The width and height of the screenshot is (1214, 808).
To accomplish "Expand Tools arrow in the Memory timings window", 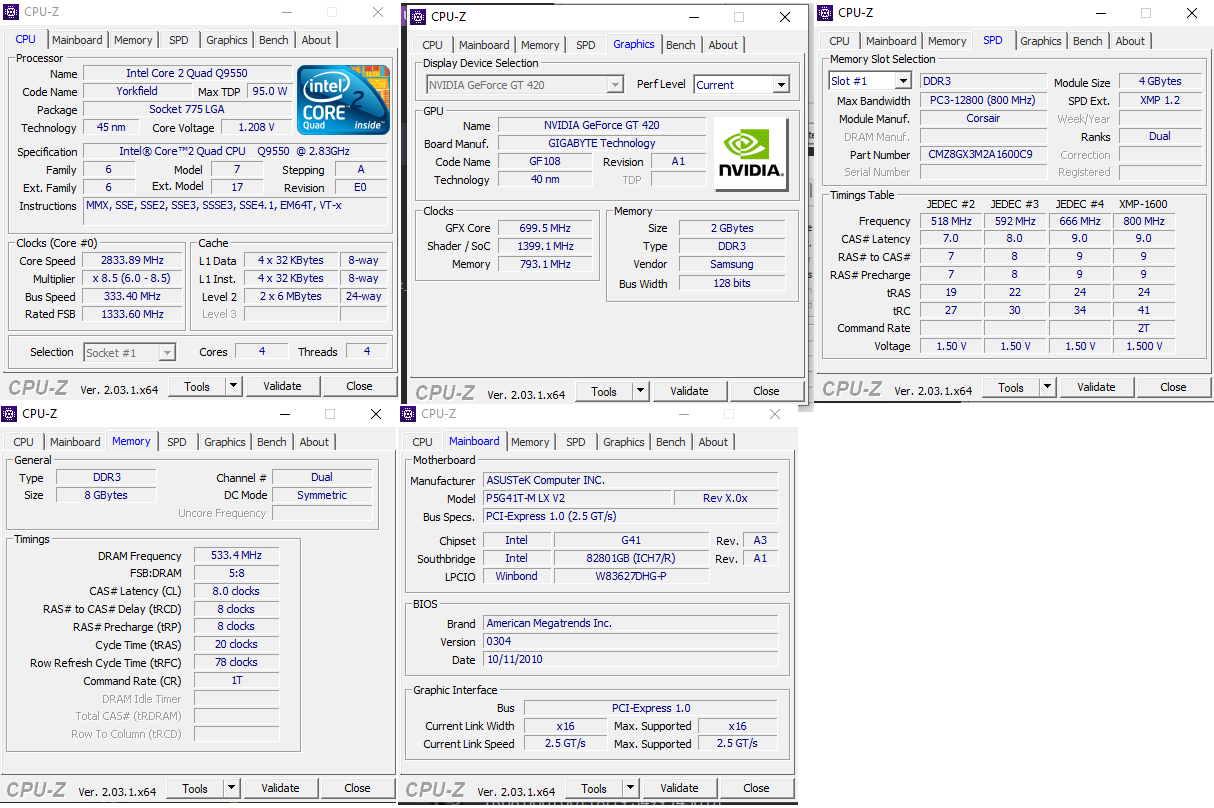I will coord(231,788).
